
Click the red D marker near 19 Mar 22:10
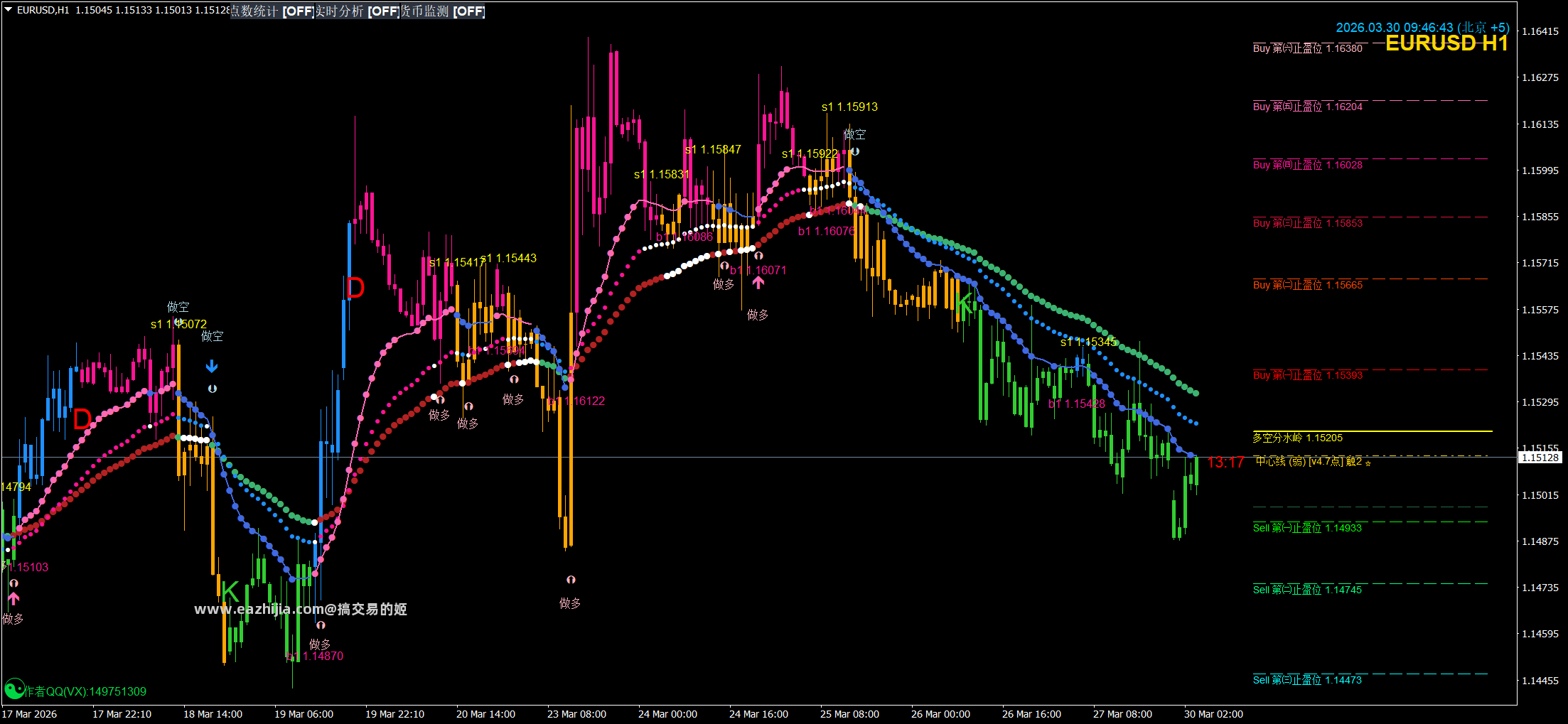[x=355, y=288]
